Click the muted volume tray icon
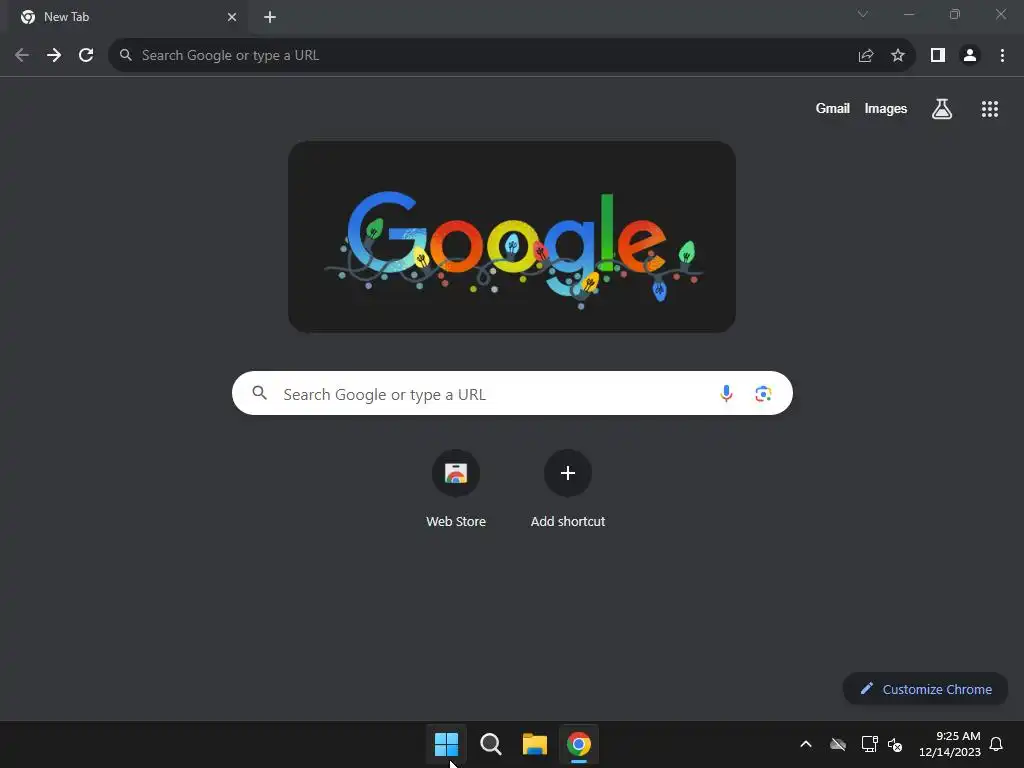This screenshot has height=768, width=1024. point(895,744)
